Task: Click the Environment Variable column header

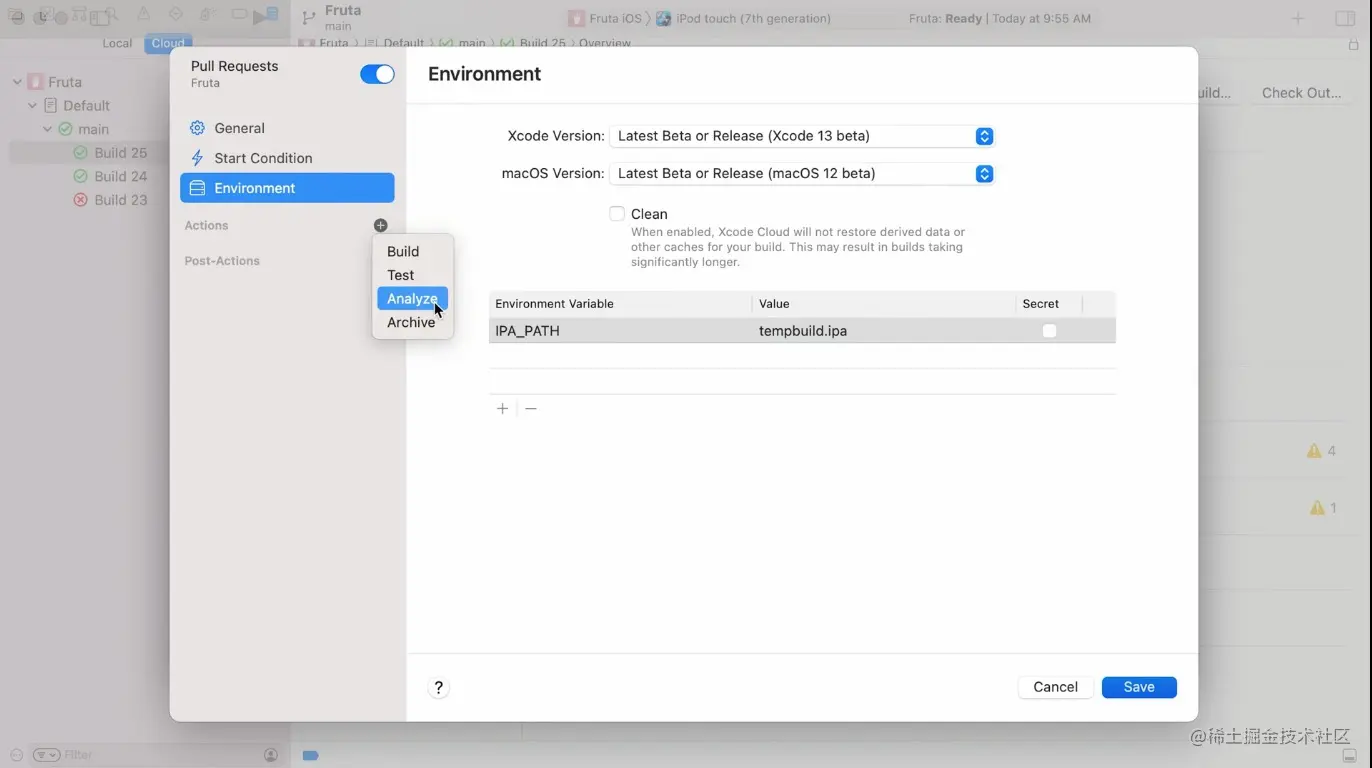Action: click(x=620, y=304)
